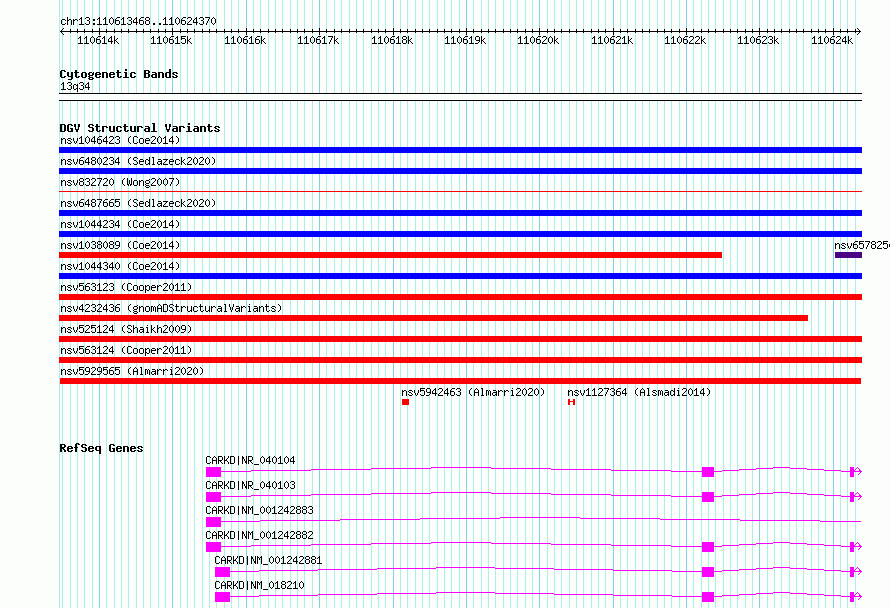Click middle exon box of CARKD|NM_001242881
Viewport: 890px width, 608px height.
(x=708, y=572)
